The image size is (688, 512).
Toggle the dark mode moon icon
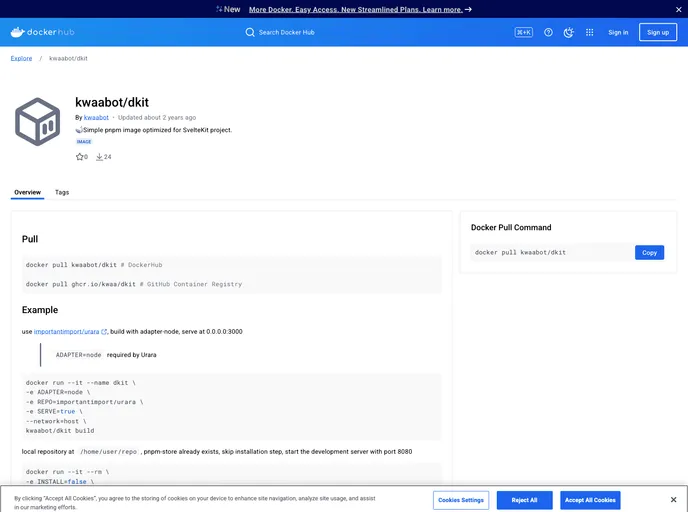point(569,32)
